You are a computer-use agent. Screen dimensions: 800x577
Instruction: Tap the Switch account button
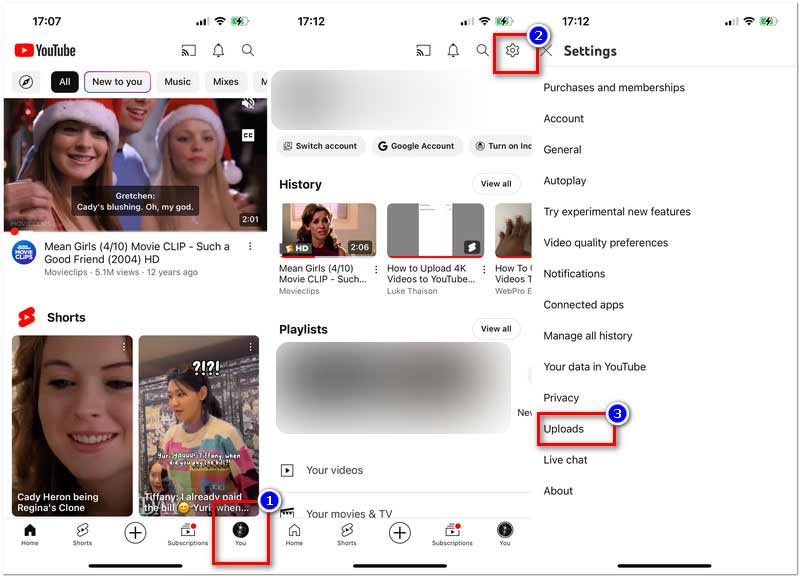(x=320, y=146)
